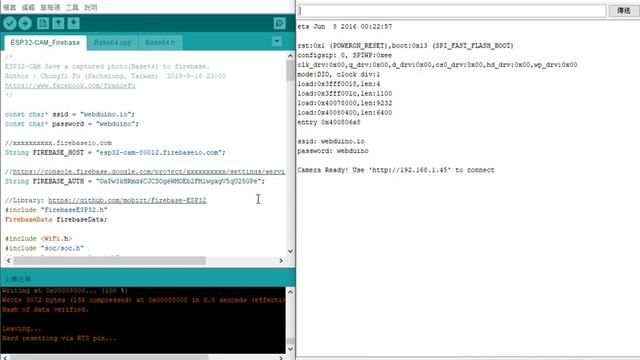Click the #include "FirebaseESP32.h" line
The height and width of the screenshot is (360, 640).
[x=56, y=210]
